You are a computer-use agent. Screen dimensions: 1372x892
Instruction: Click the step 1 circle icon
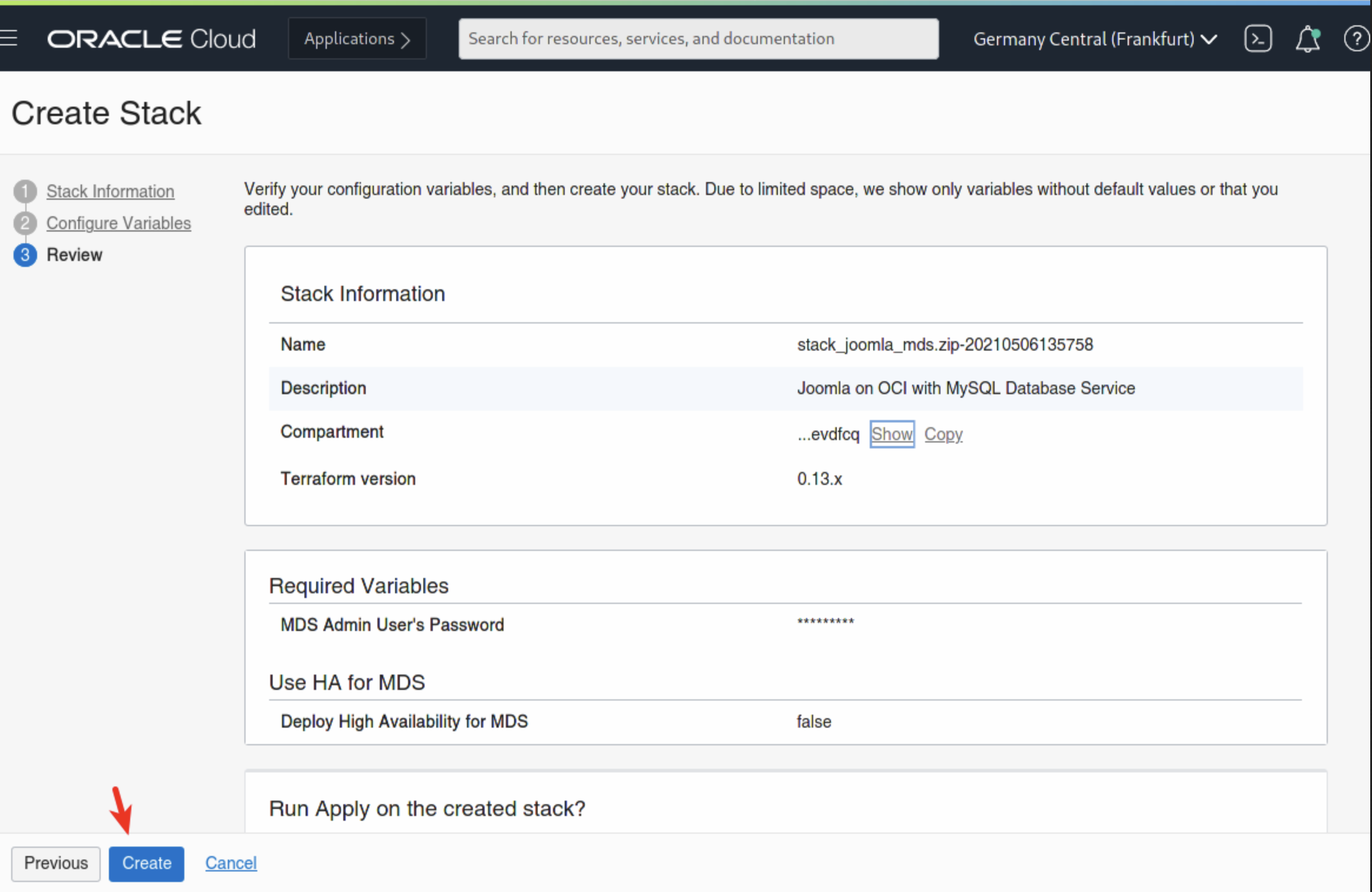pyautogui.click(x=25, y=191)
